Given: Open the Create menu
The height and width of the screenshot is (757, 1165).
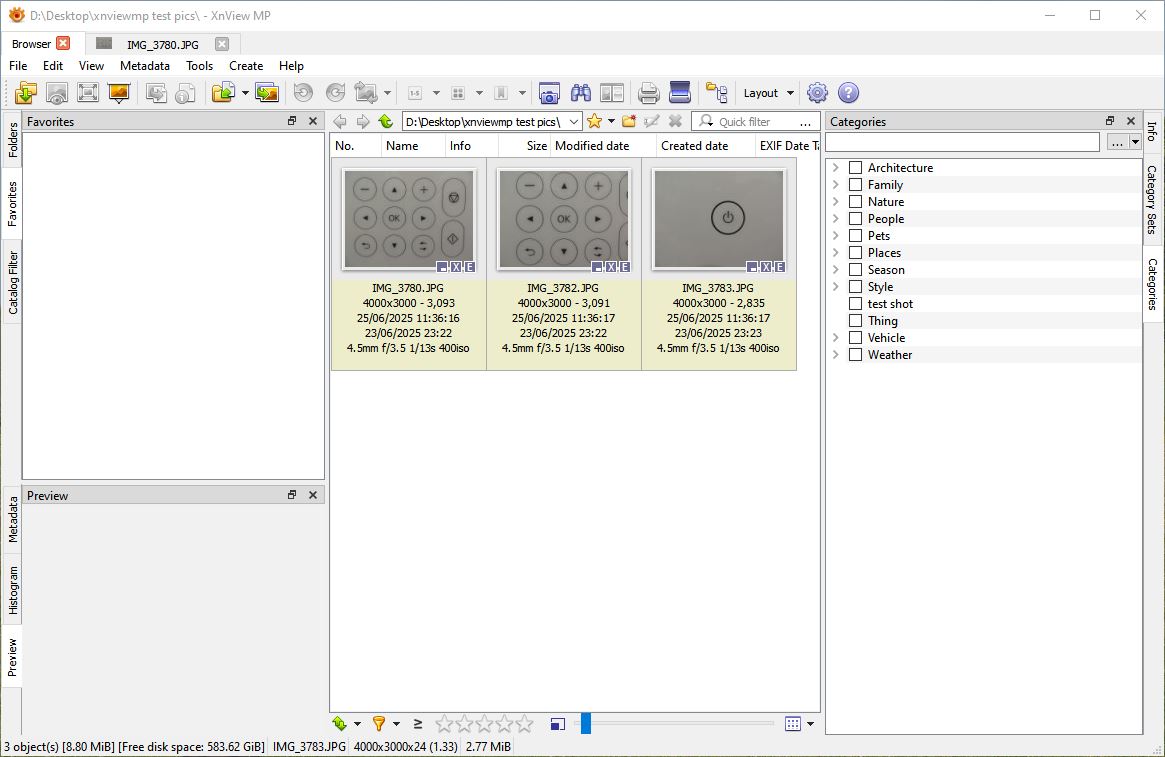Looking at the screenshot, I should 246,66.
